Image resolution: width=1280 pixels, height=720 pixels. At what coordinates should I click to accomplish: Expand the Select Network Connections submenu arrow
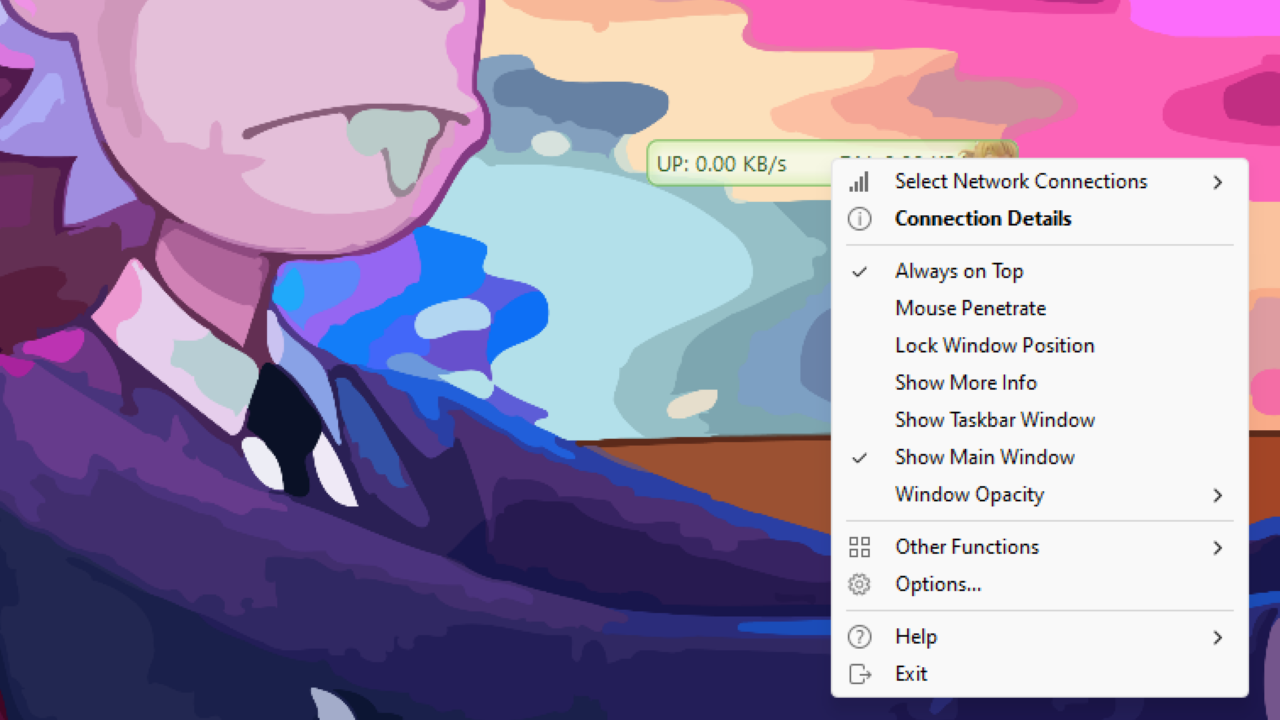click(1217, 182)
